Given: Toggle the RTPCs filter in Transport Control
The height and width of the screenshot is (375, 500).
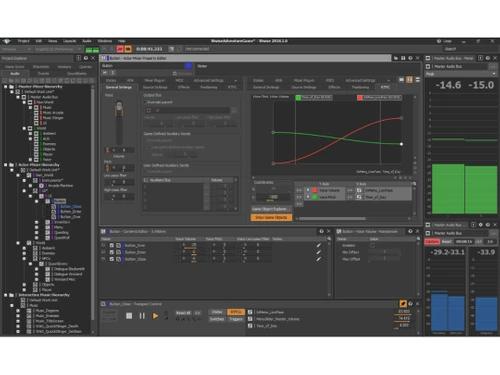Looking at the screenshot, I should [236, 312].
